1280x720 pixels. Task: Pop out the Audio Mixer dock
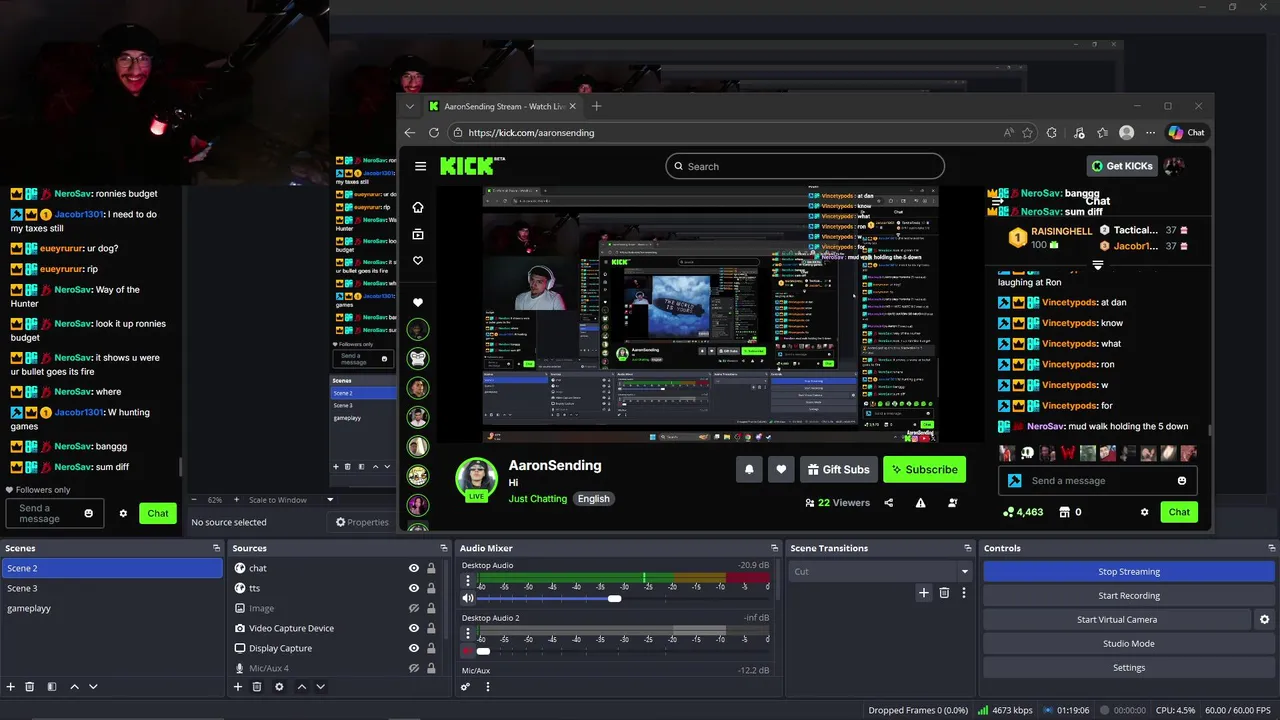coord(774,548)
